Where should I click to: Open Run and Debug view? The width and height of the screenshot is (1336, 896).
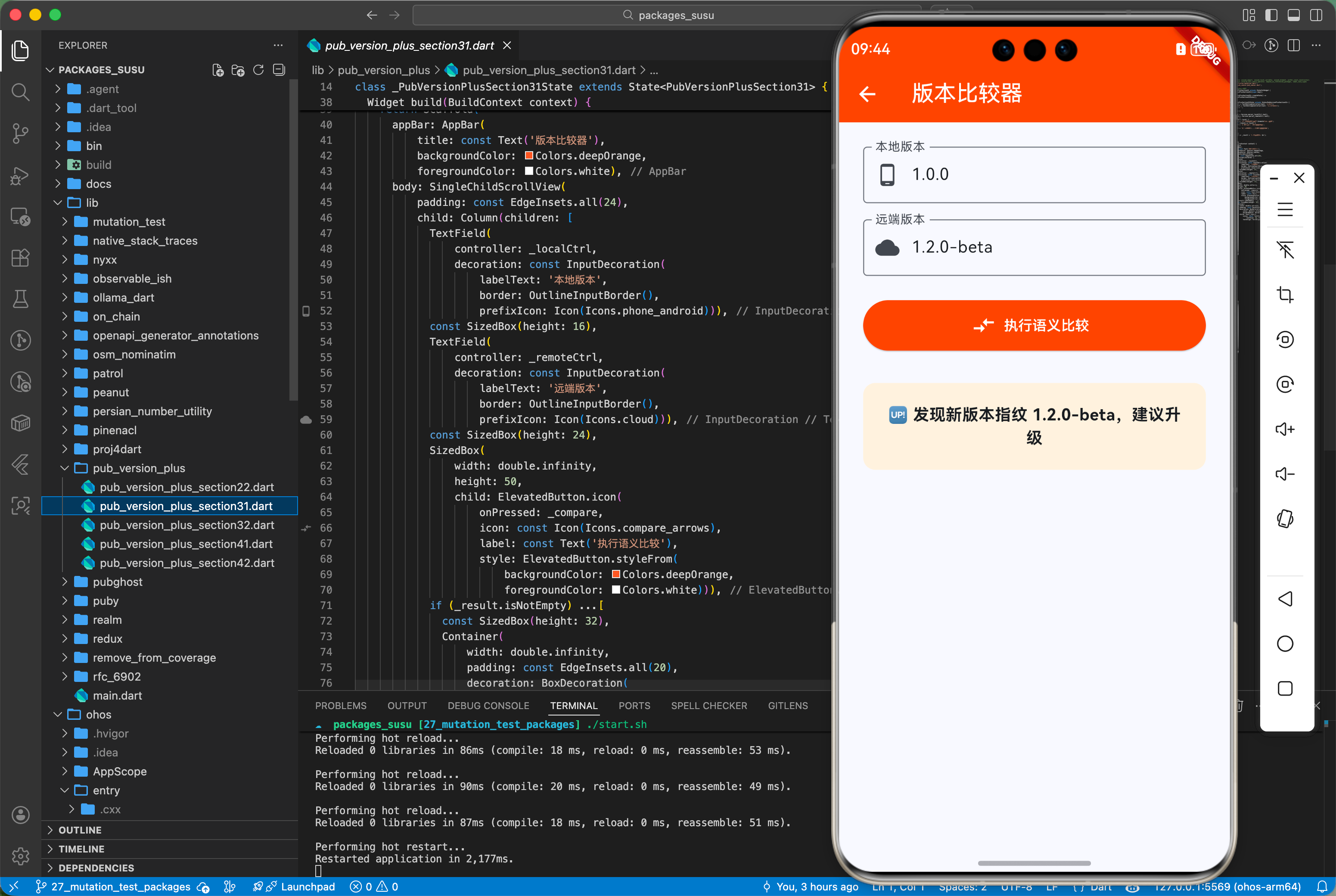[x=21, y=175]
